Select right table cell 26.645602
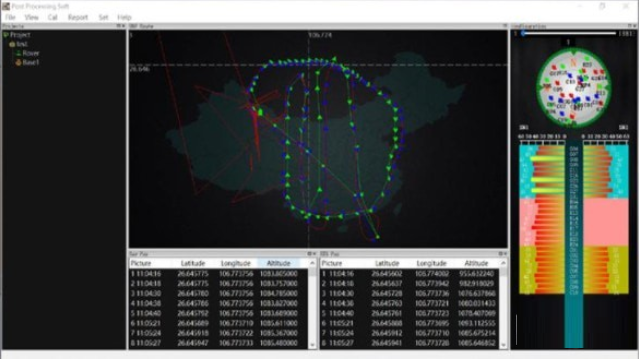 coord(387,274)
